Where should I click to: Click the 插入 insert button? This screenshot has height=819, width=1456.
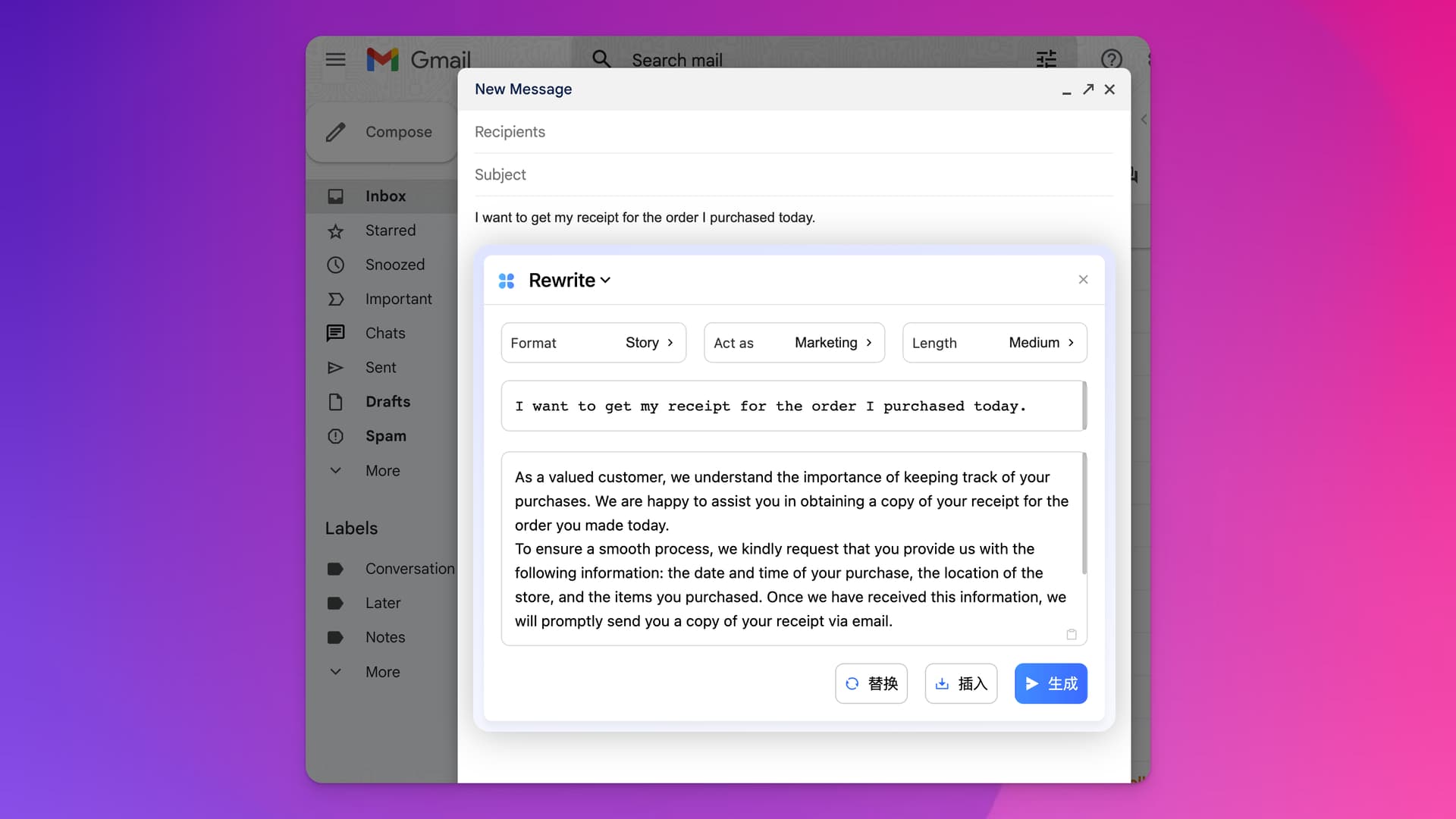point(960,684)
